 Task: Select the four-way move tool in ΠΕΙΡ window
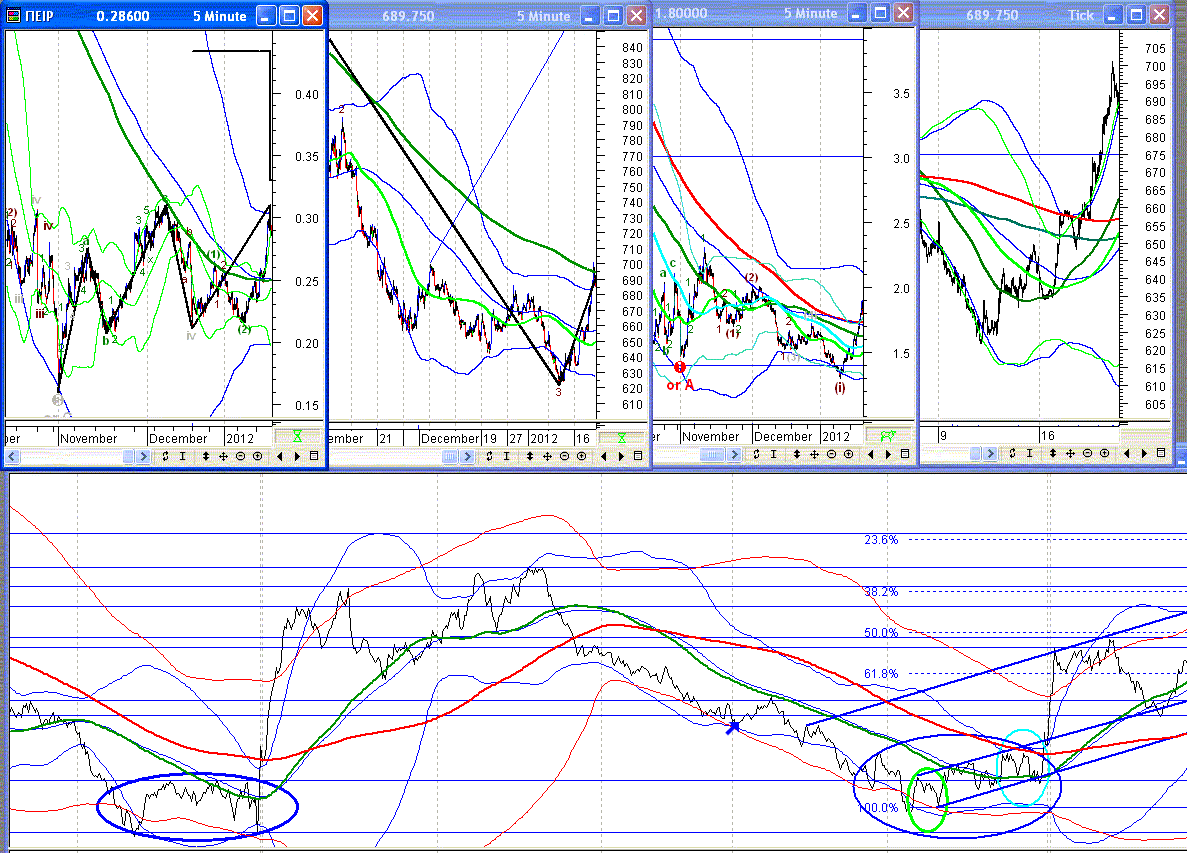point(223,456)
